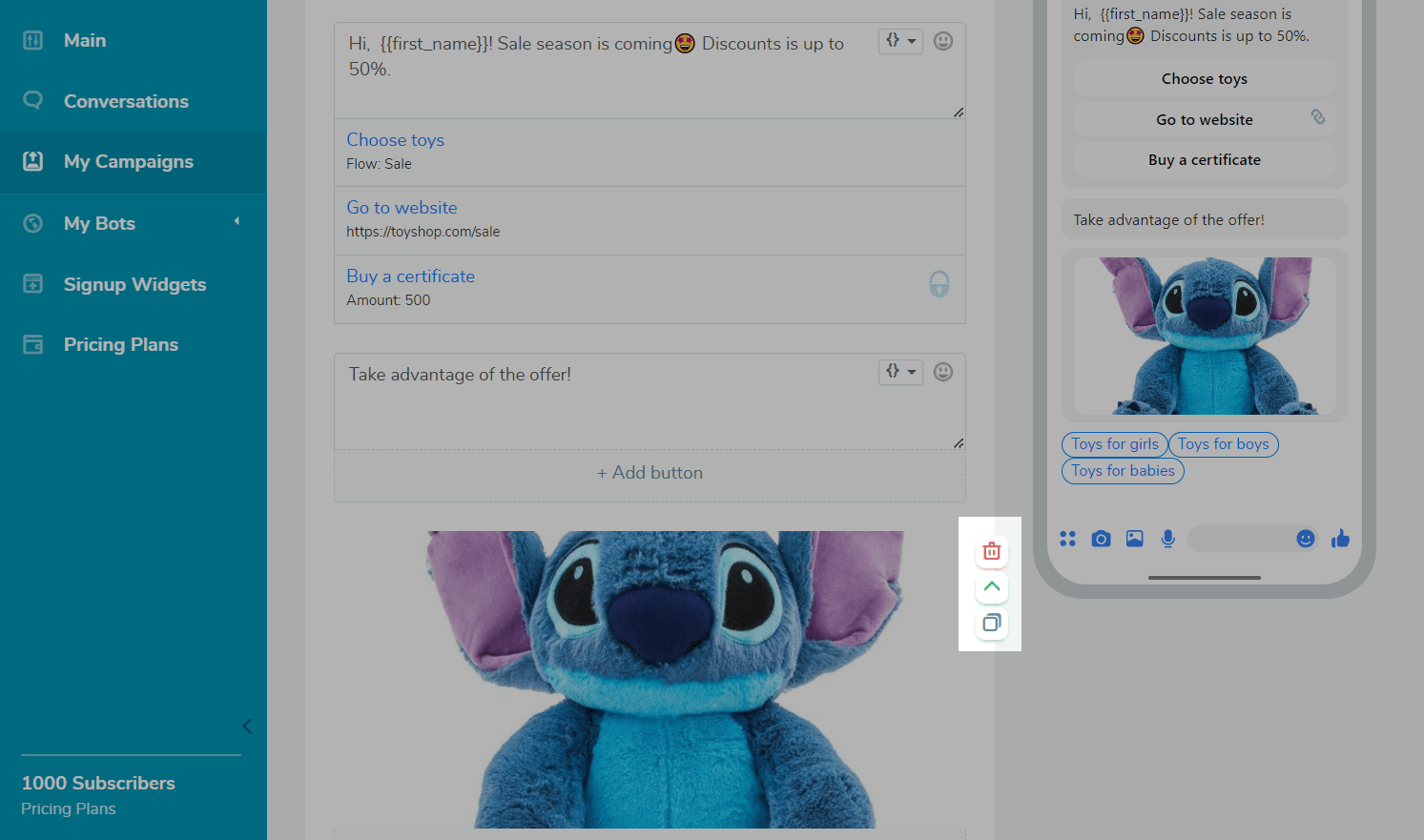Click the link icon in phone preview

(x=1318, y=116)
